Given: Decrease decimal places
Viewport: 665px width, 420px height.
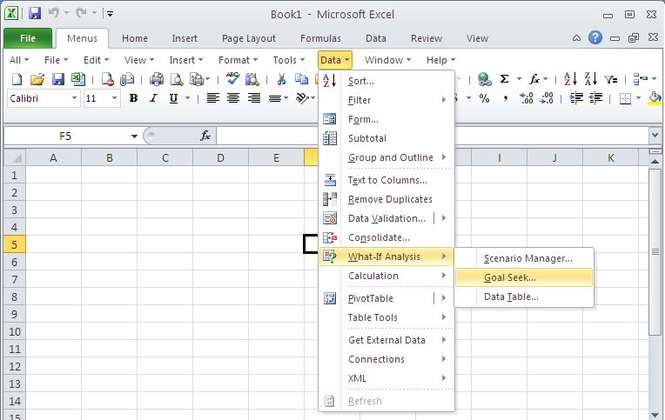Looking at the screenshot, I should [546, 98].
